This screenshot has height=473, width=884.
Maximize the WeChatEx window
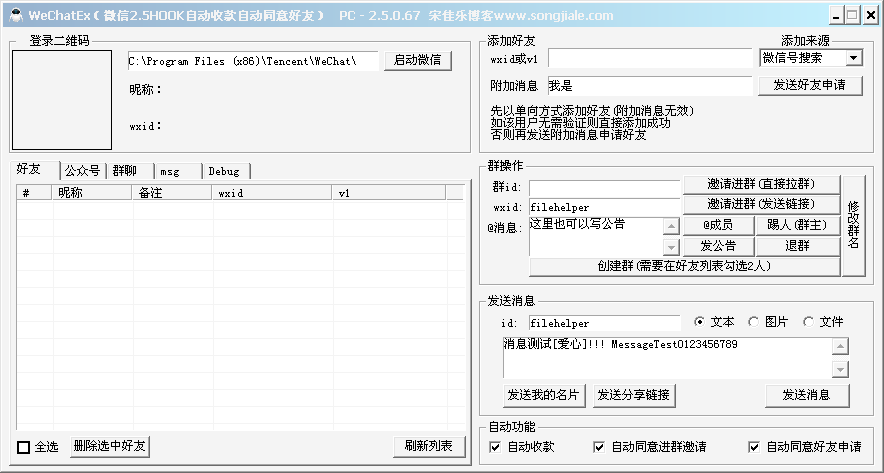click(x=853, y=15)
